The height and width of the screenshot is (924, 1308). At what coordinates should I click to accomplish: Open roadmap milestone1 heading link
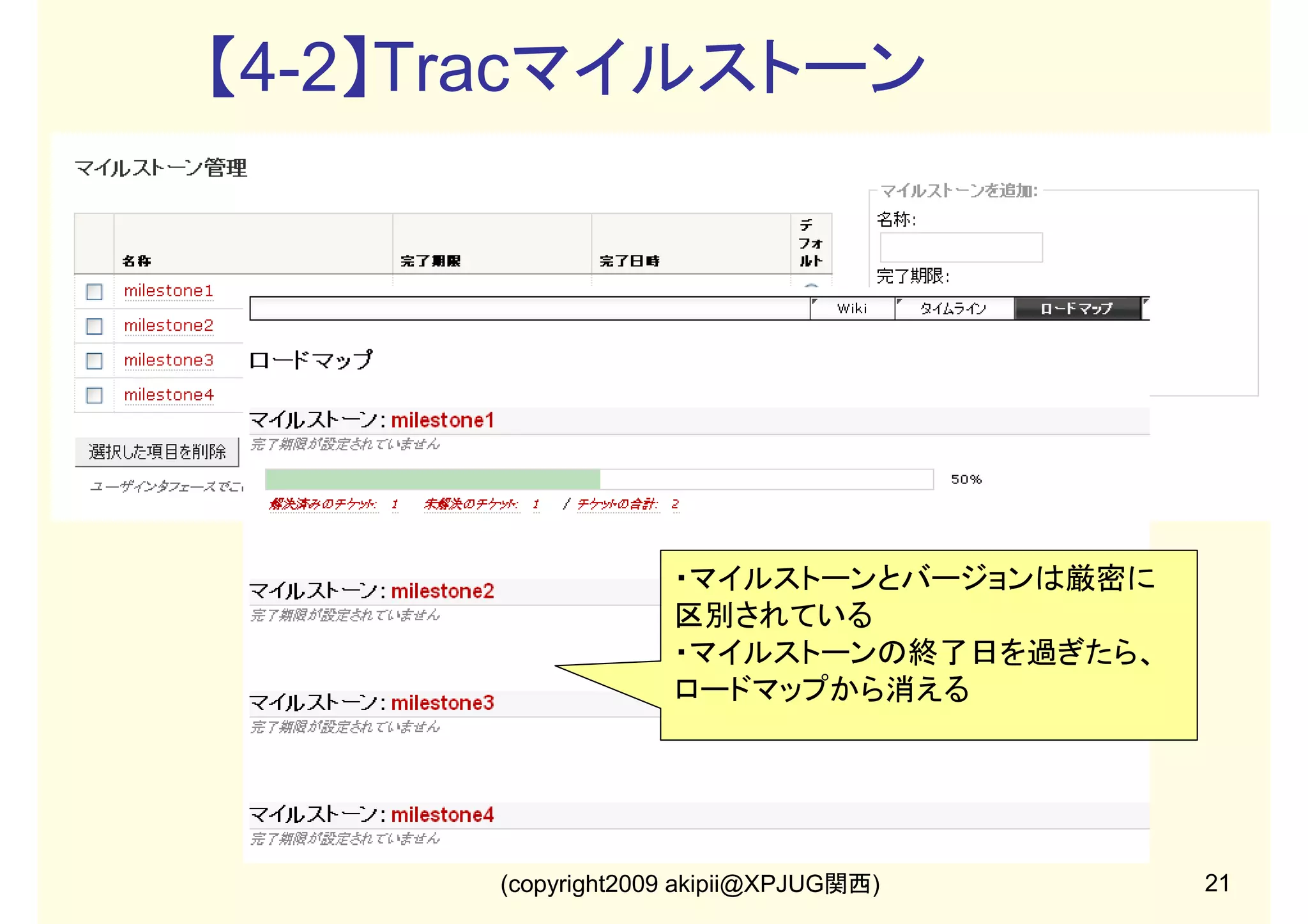coord(443,420)
